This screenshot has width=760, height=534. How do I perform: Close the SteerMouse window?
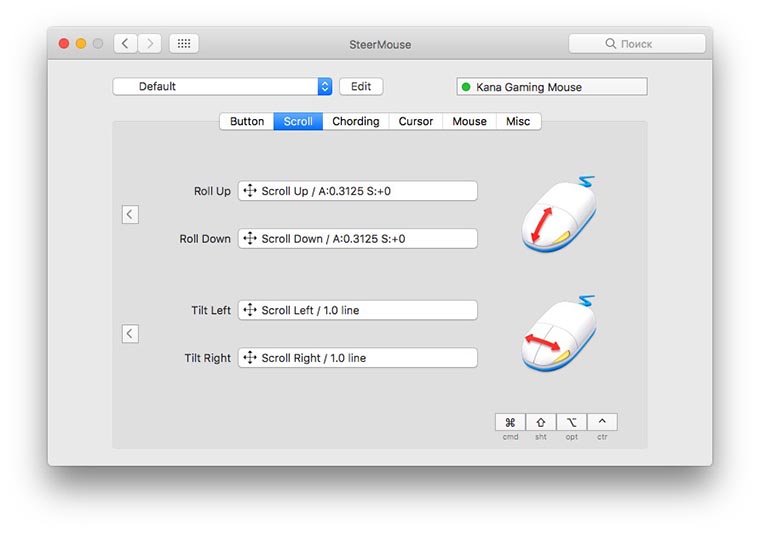click(x=63, y=44)
